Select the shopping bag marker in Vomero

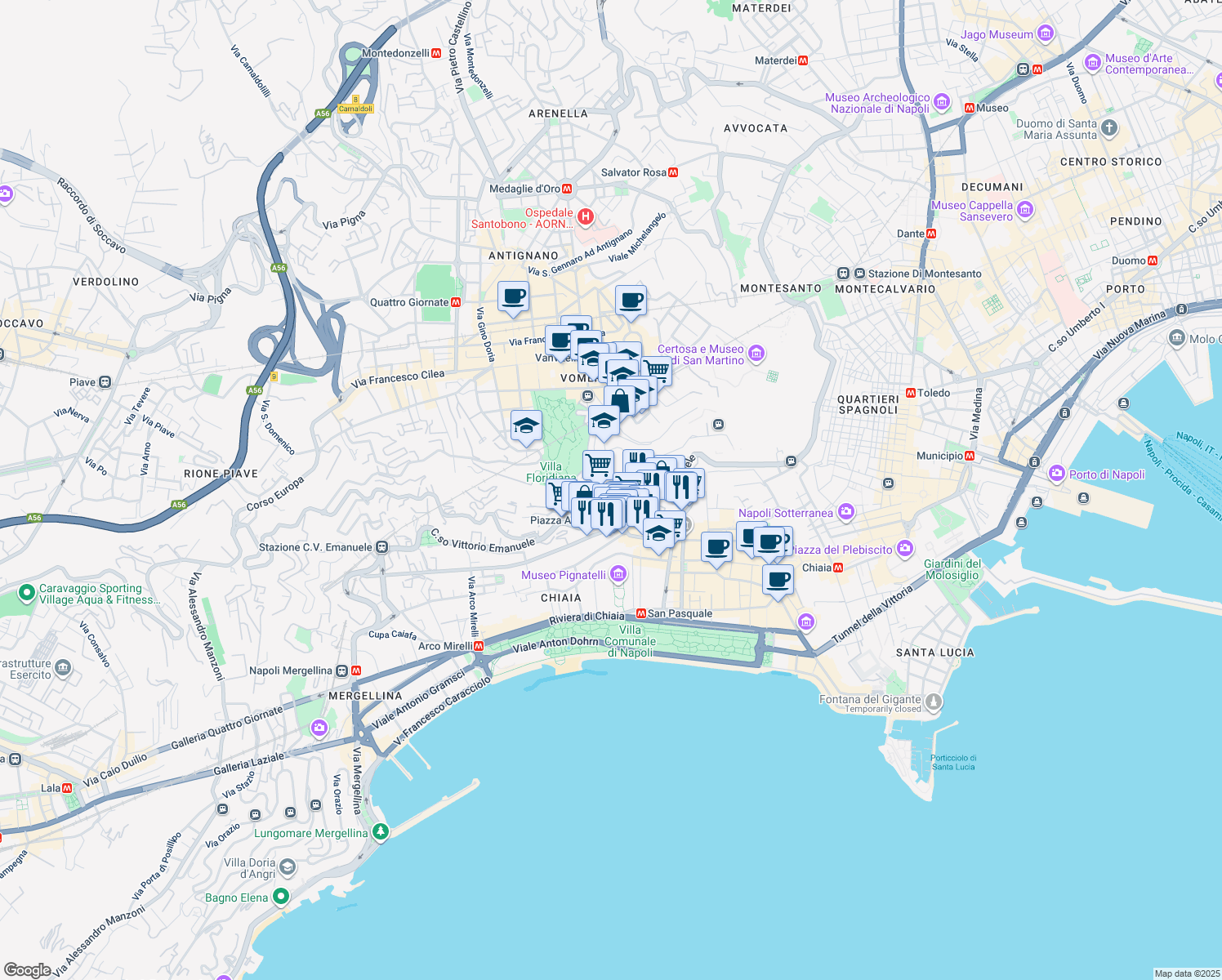[x=620, y=401]
